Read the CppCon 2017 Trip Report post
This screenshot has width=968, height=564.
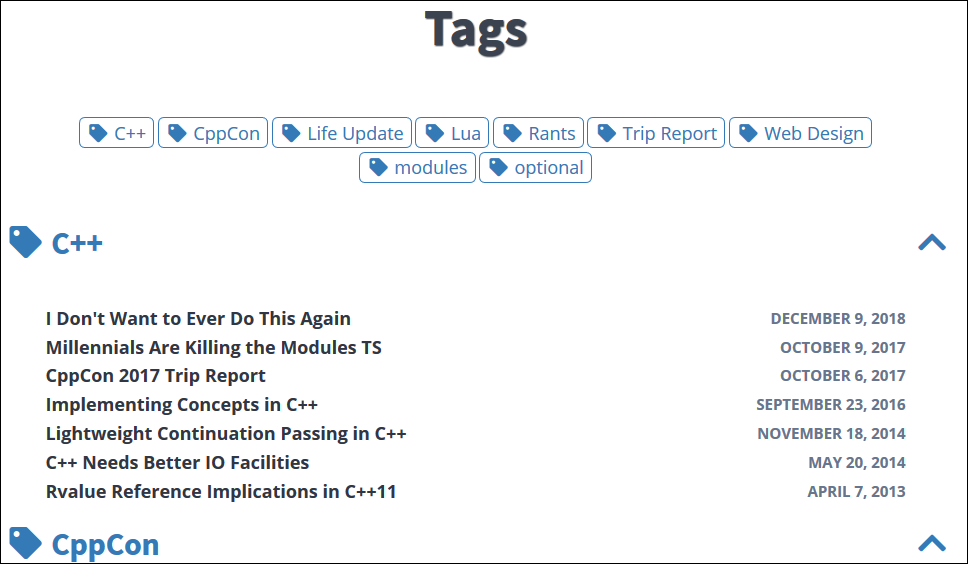click(156, 376)
